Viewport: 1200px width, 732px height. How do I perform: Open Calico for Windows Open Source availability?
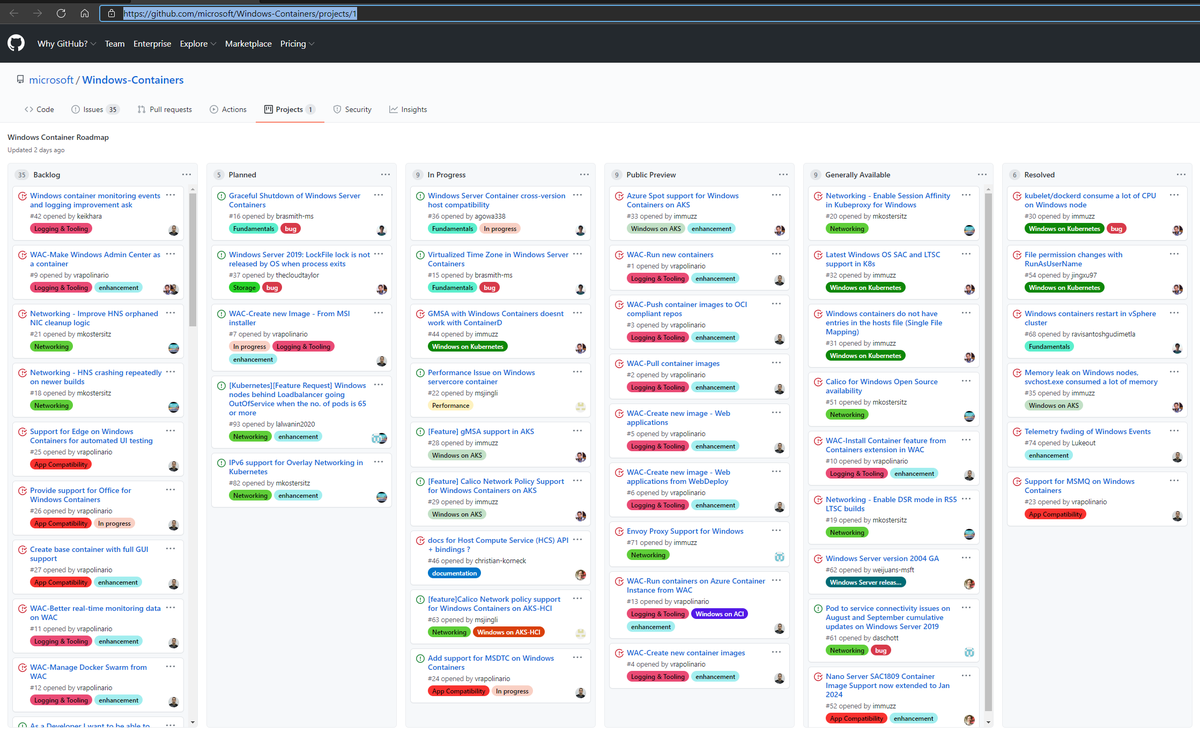tap(882, 386)
